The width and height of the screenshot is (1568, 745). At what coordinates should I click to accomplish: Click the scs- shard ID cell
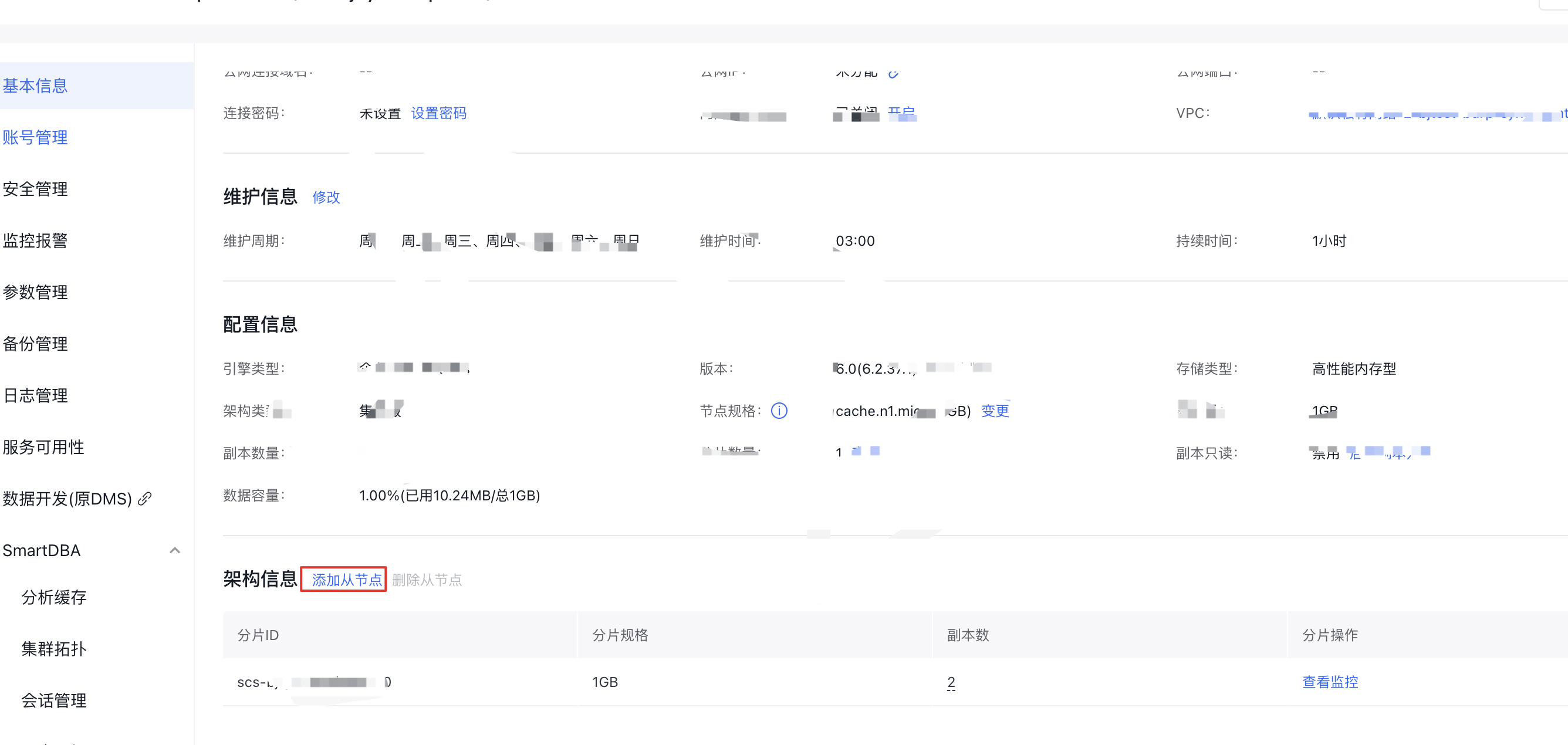(x=314, y=682)
